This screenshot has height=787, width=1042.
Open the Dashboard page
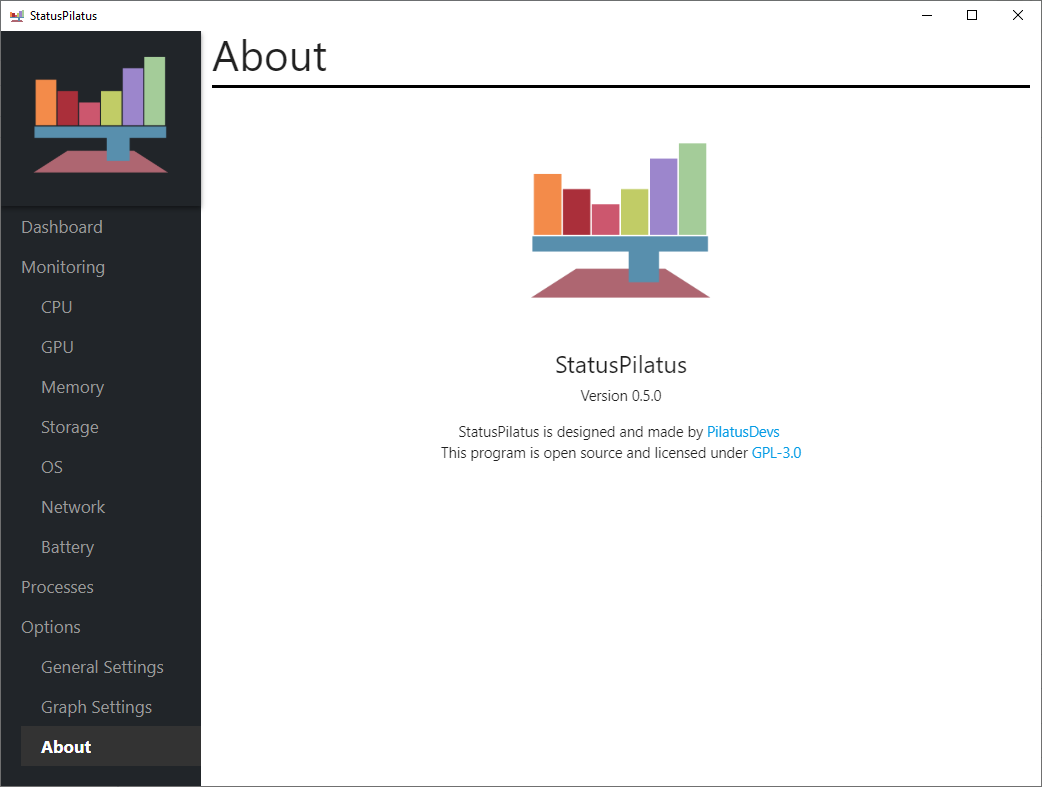click(110, 227)
